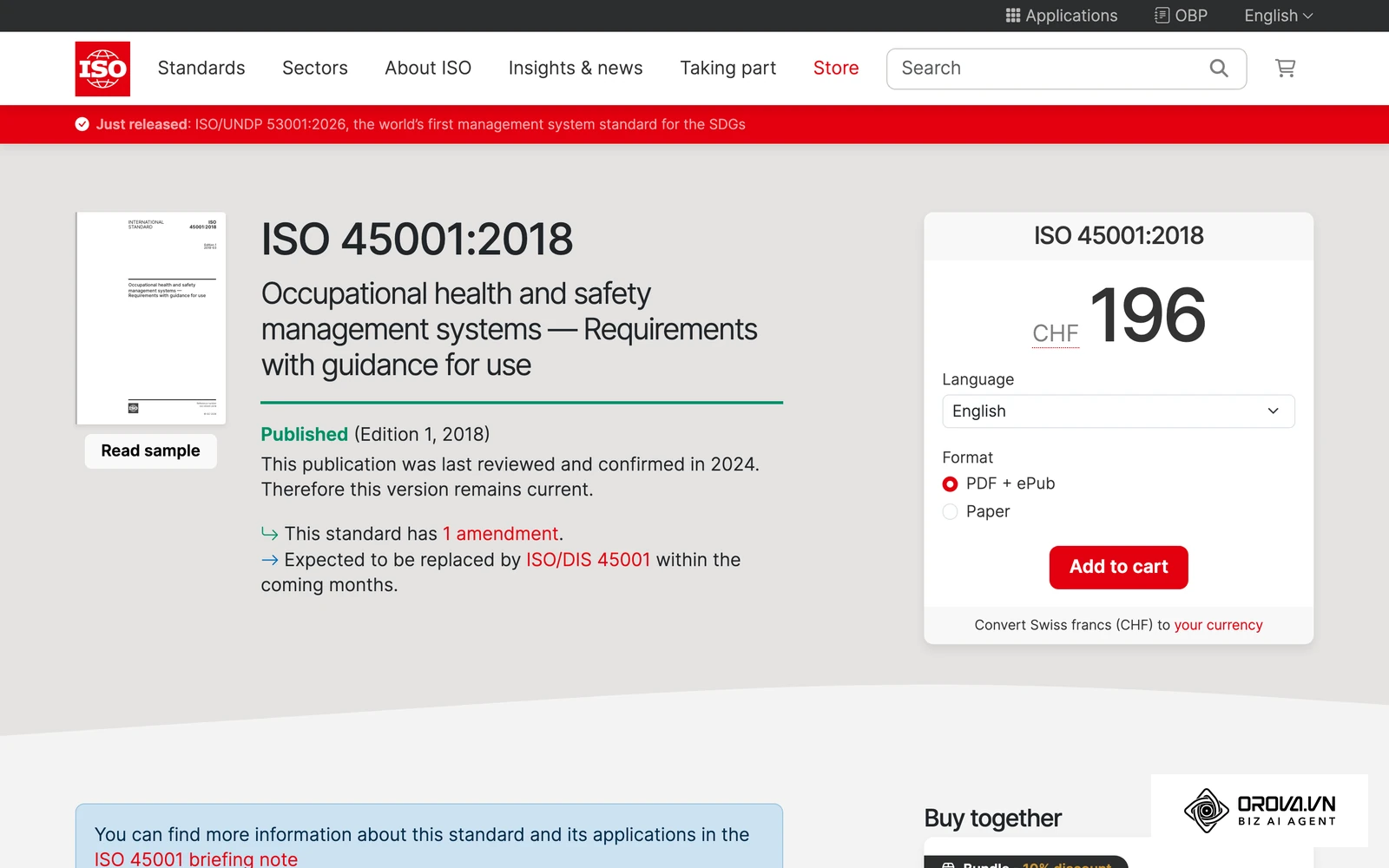Open the 1 amendment link

pos(501,534)
